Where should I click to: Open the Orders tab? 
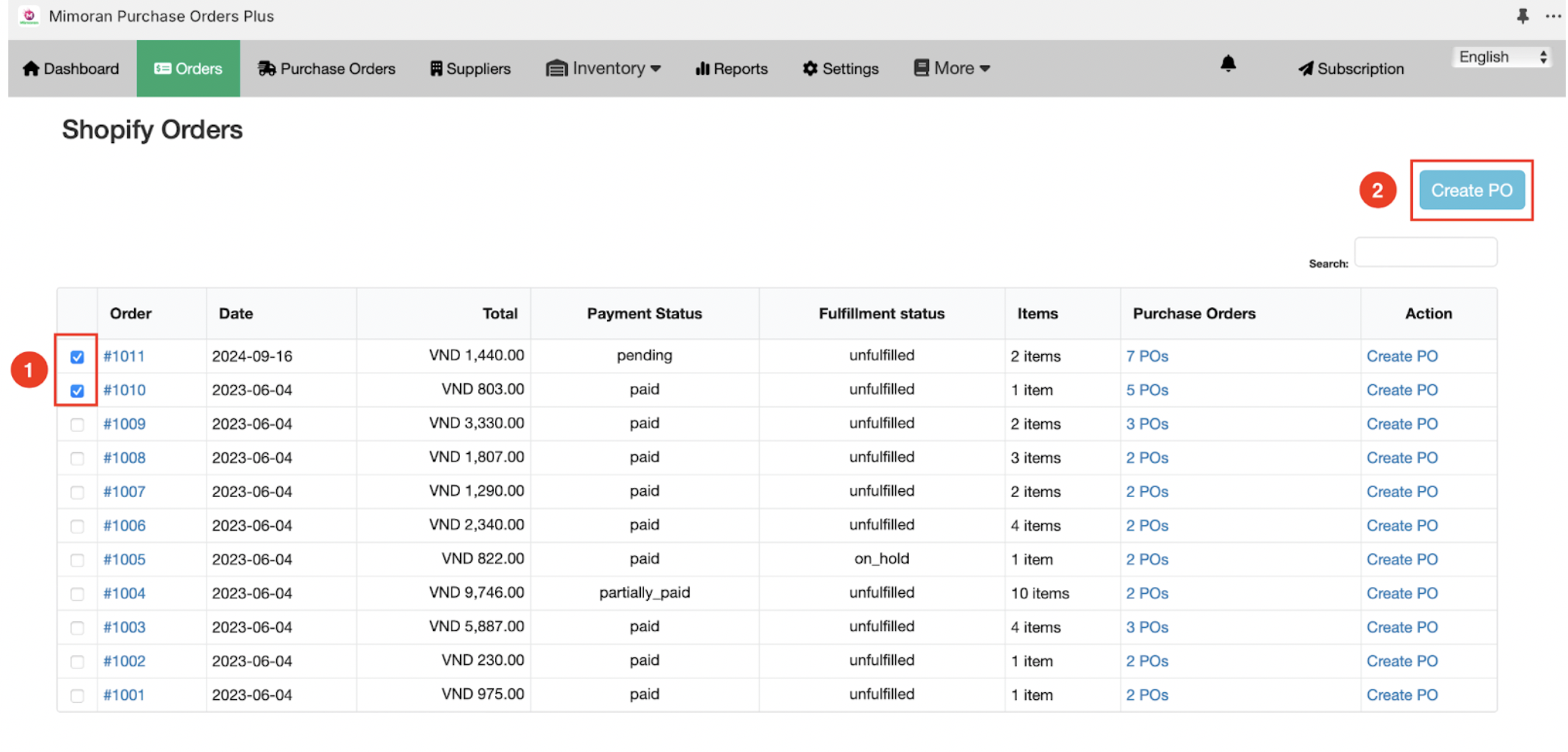click(188, 69)
